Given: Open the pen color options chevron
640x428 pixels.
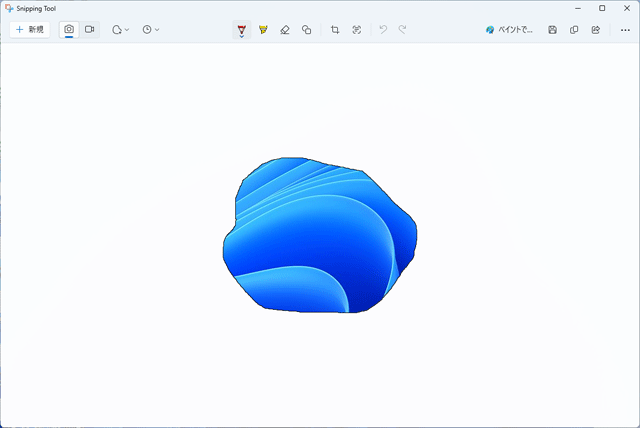Looking at the screenshot, I should [x=241, y=38].
